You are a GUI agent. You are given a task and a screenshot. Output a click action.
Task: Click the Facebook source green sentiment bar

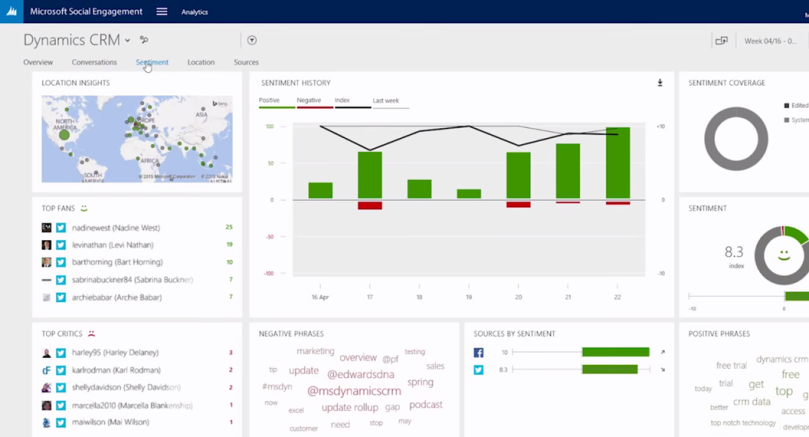[616, 352]
